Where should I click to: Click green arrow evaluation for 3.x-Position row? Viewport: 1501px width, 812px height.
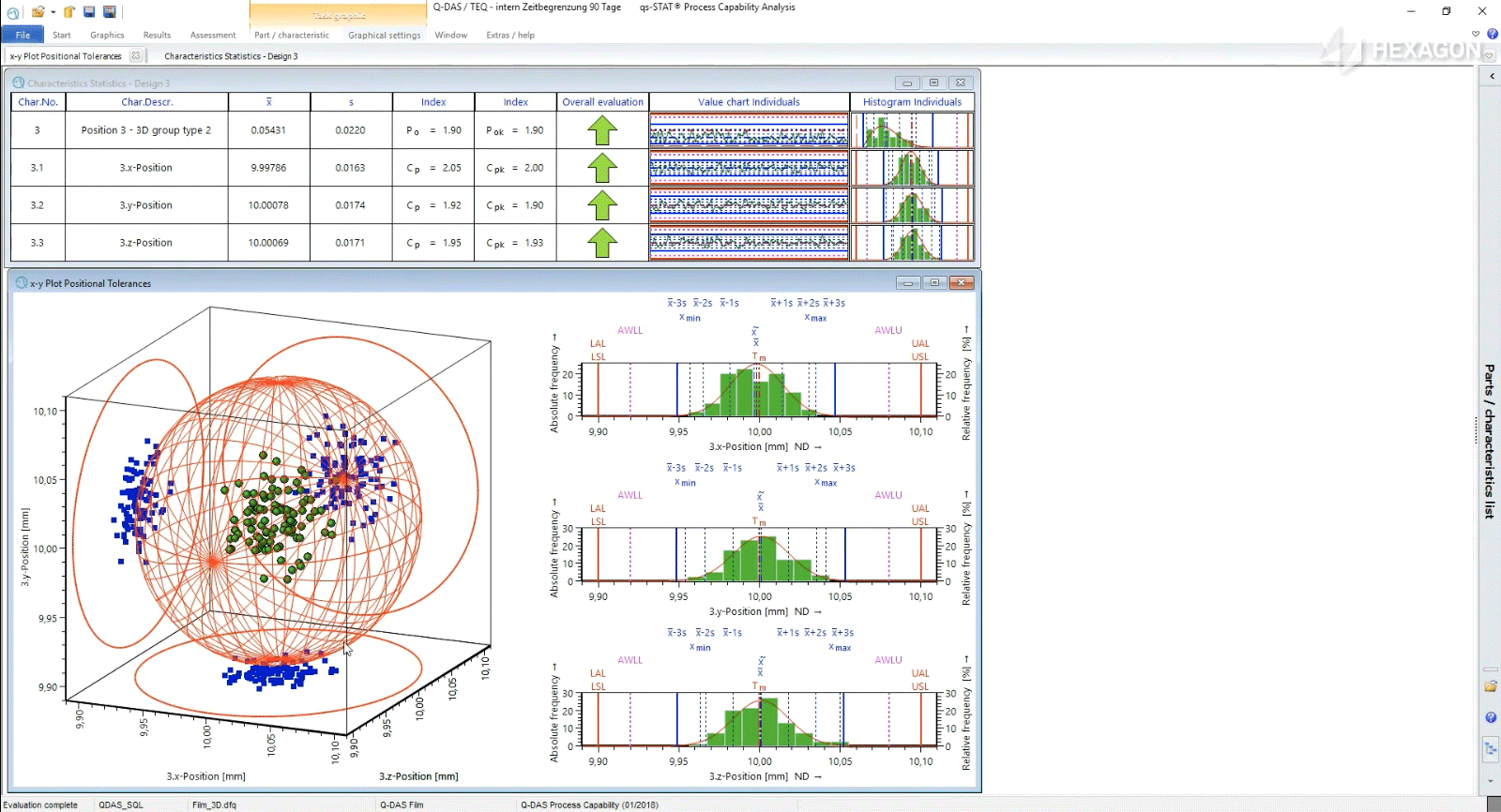602,168
